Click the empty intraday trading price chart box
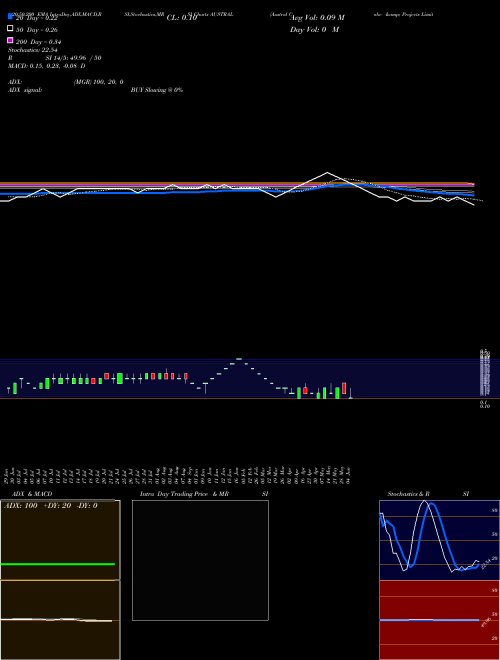Screen dimensions: 500x660 pyautogui.click(x=200, y=560)
